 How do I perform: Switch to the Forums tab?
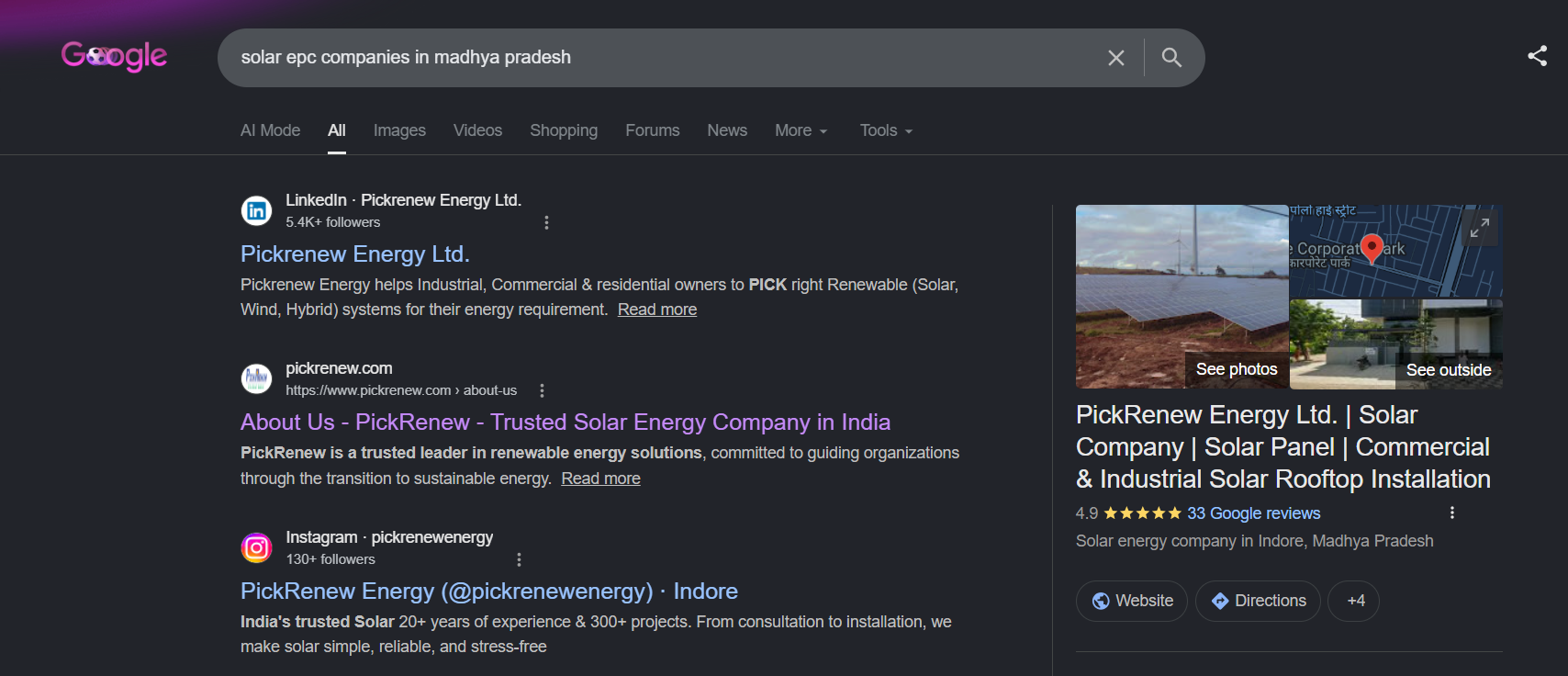[x=653, y=130]
